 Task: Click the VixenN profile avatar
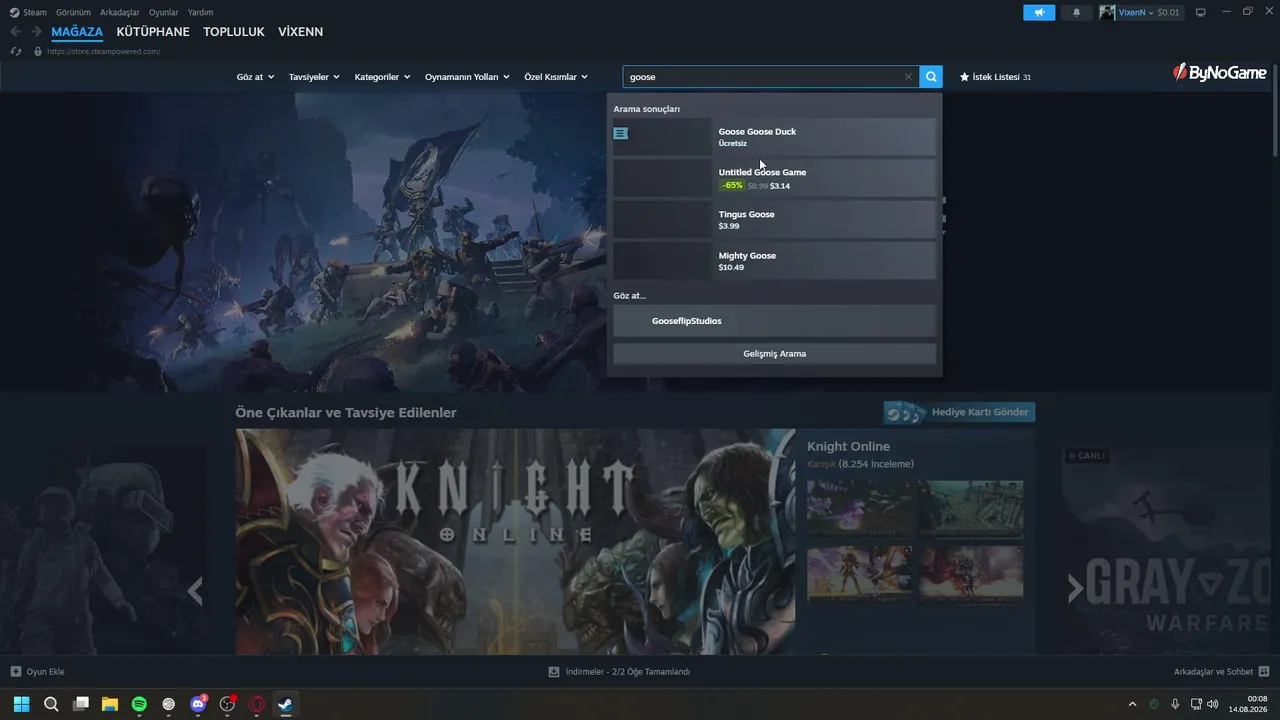click(x=1107, y=13)
